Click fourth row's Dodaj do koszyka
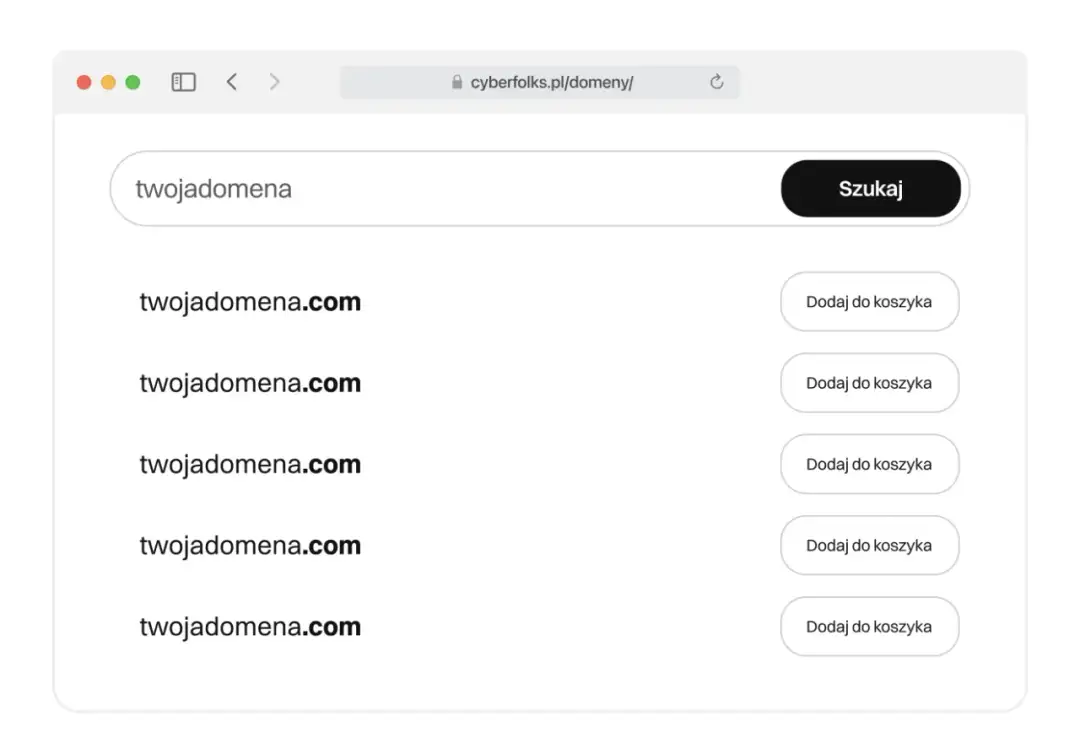Viewport: 1080px width, 748px height. tap(869, 546)
